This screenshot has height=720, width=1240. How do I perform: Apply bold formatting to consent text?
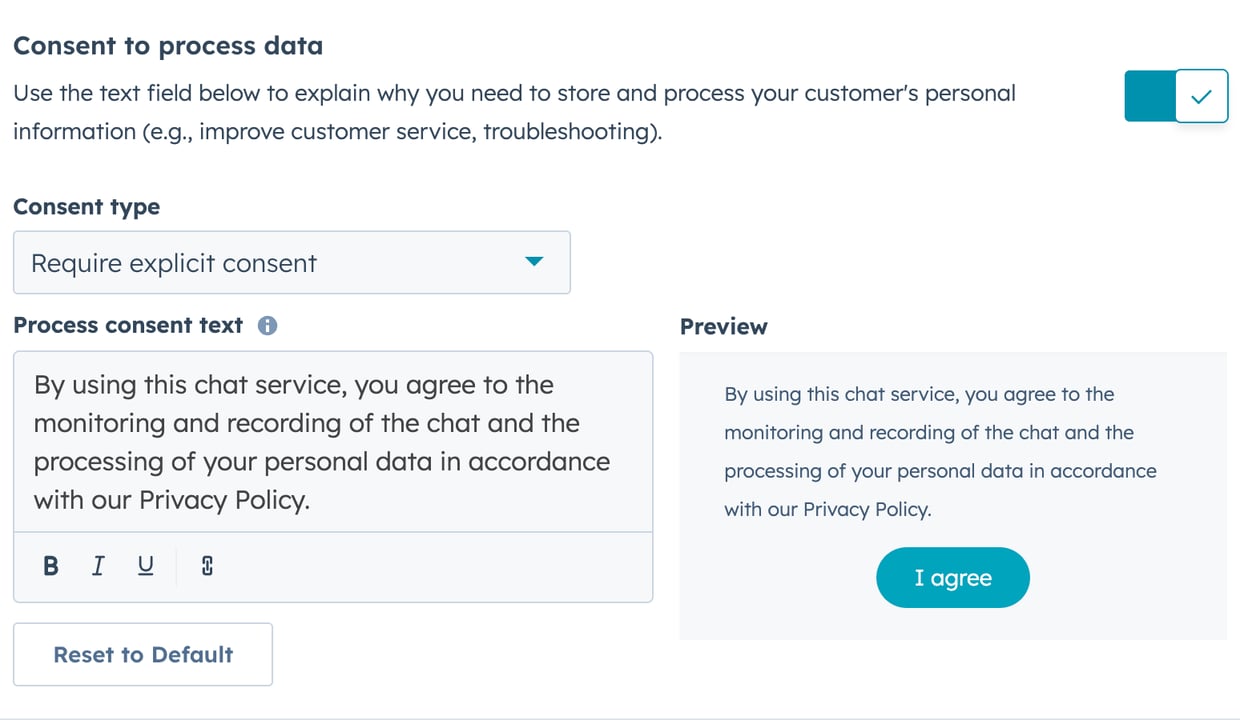click(50, 566)
